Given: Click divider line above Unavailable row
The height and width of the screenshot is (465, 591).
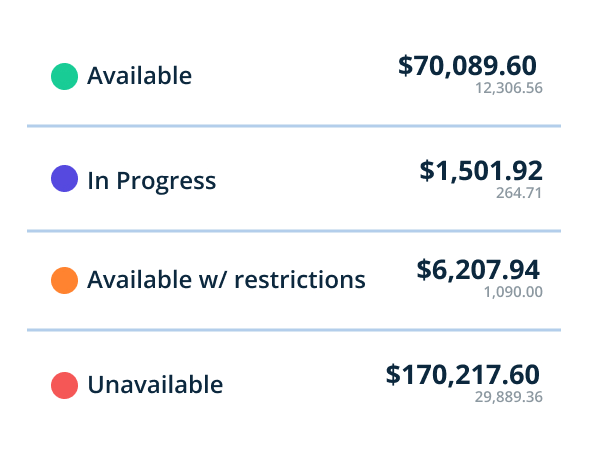Looking at the screenshot, I should (294, 330).
